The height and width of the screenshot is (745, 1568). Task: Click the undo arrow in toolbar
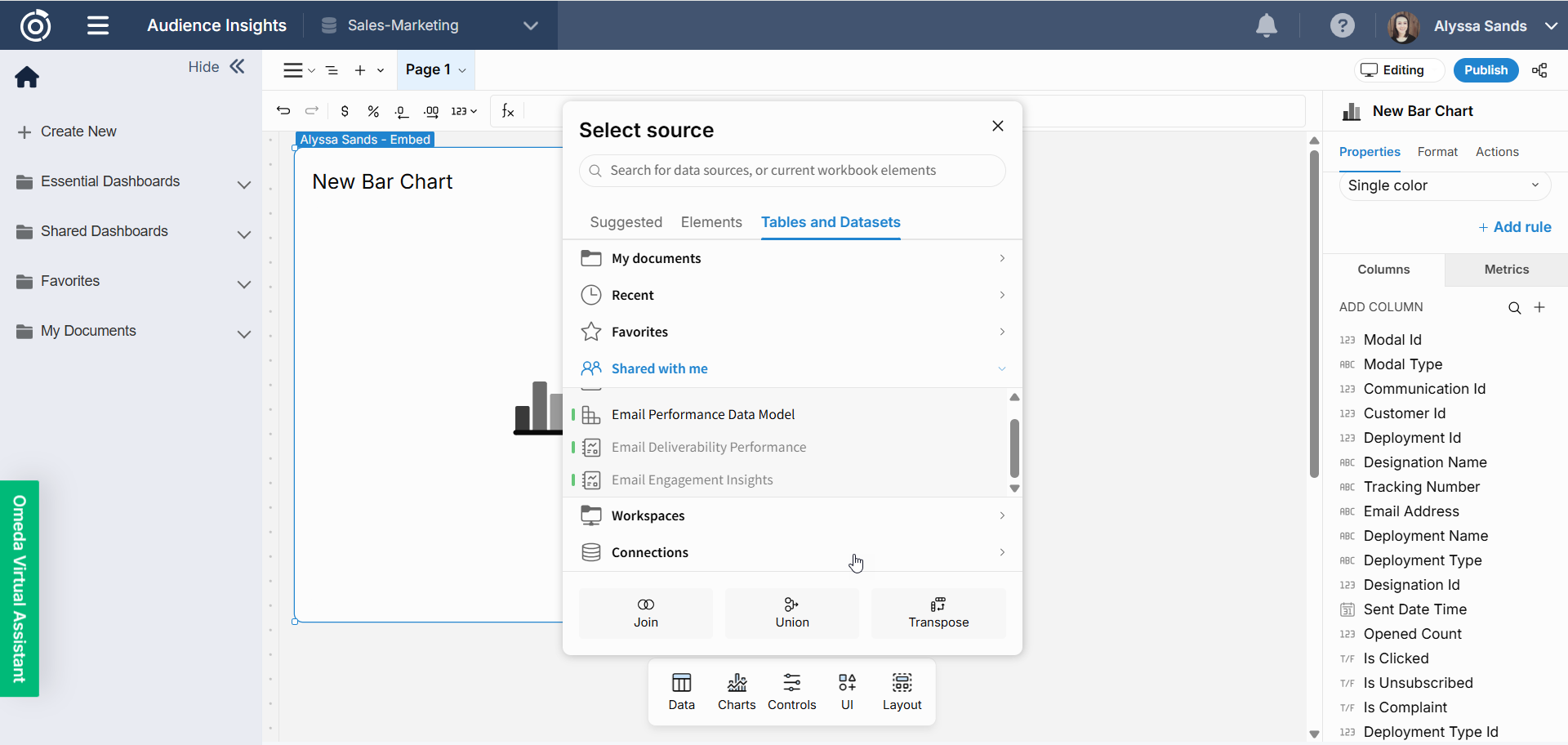click(283, 111)
